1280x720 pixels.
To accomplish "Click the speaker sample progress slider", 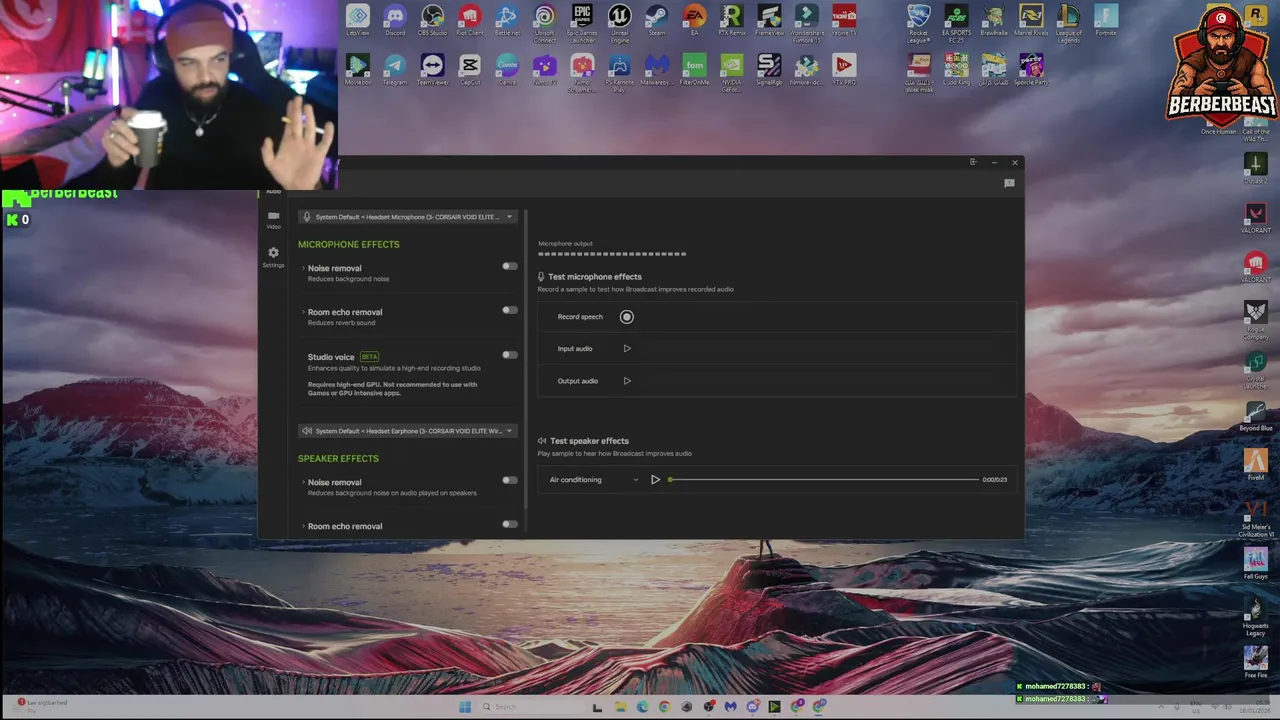I will [824, 480].
